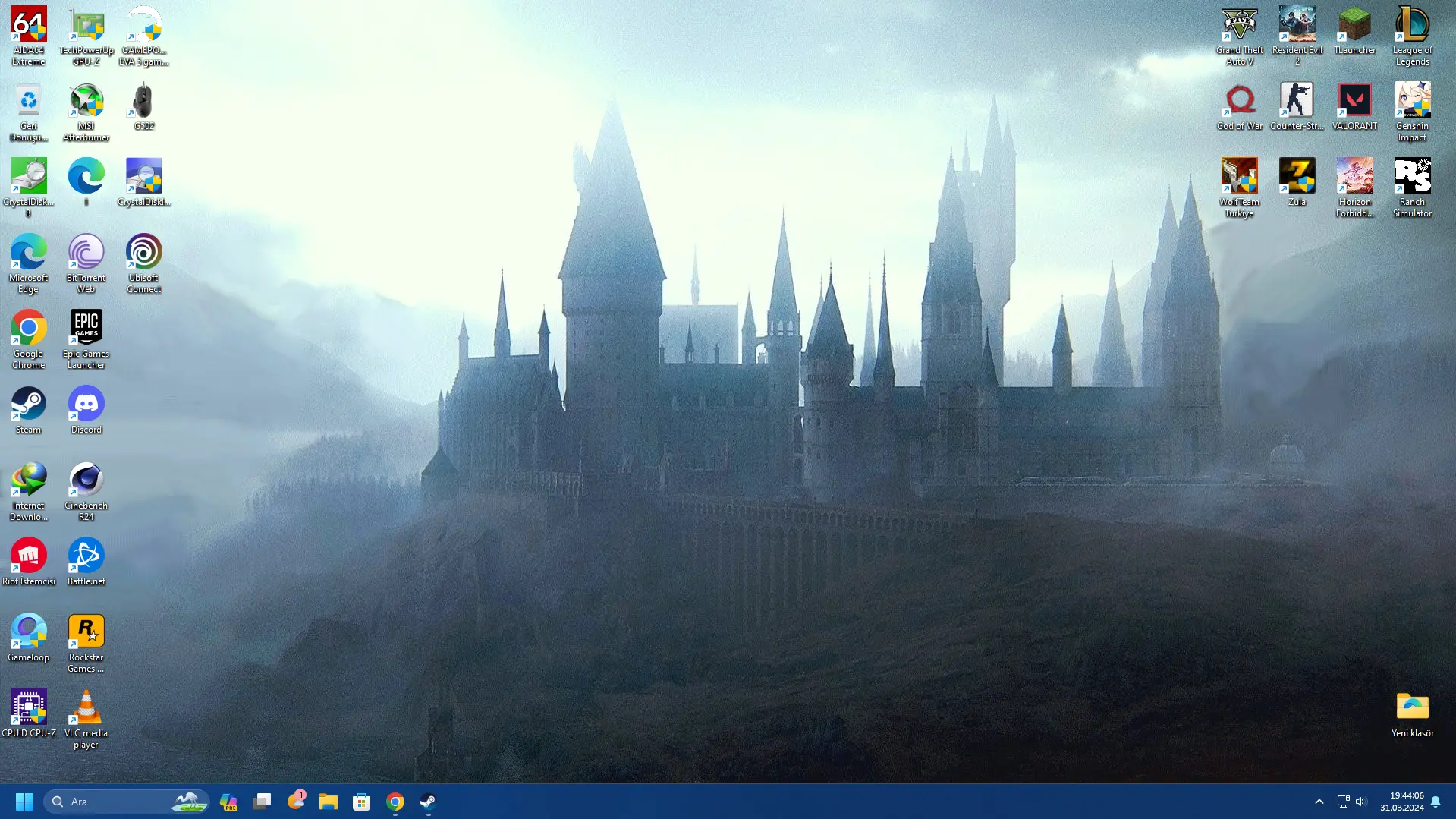The width and height of the screenshot is (1456, 819).
Task: Switch to Steam on the taskbar
Action: pos(429,802)
